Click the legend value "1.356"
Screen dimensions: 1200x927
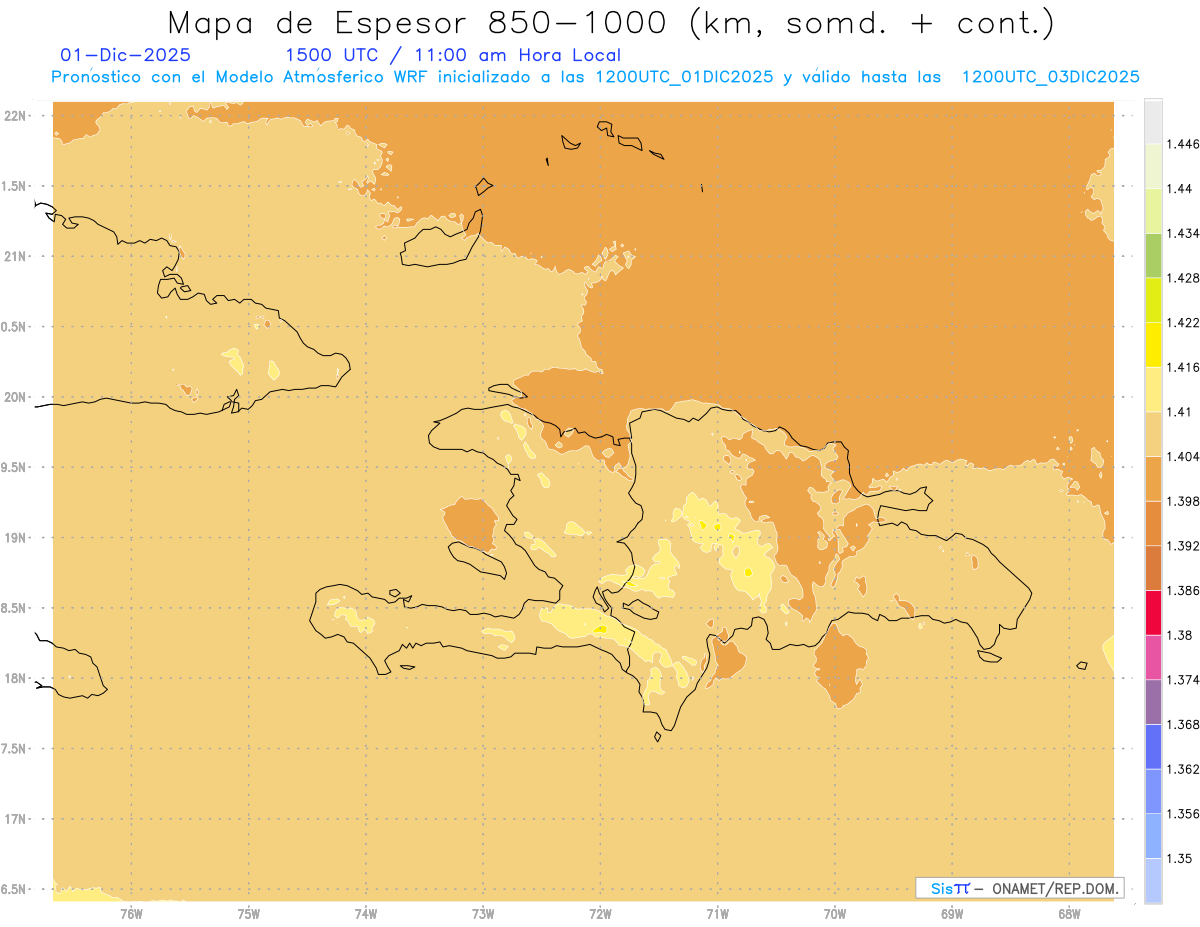coord(1183,814)
